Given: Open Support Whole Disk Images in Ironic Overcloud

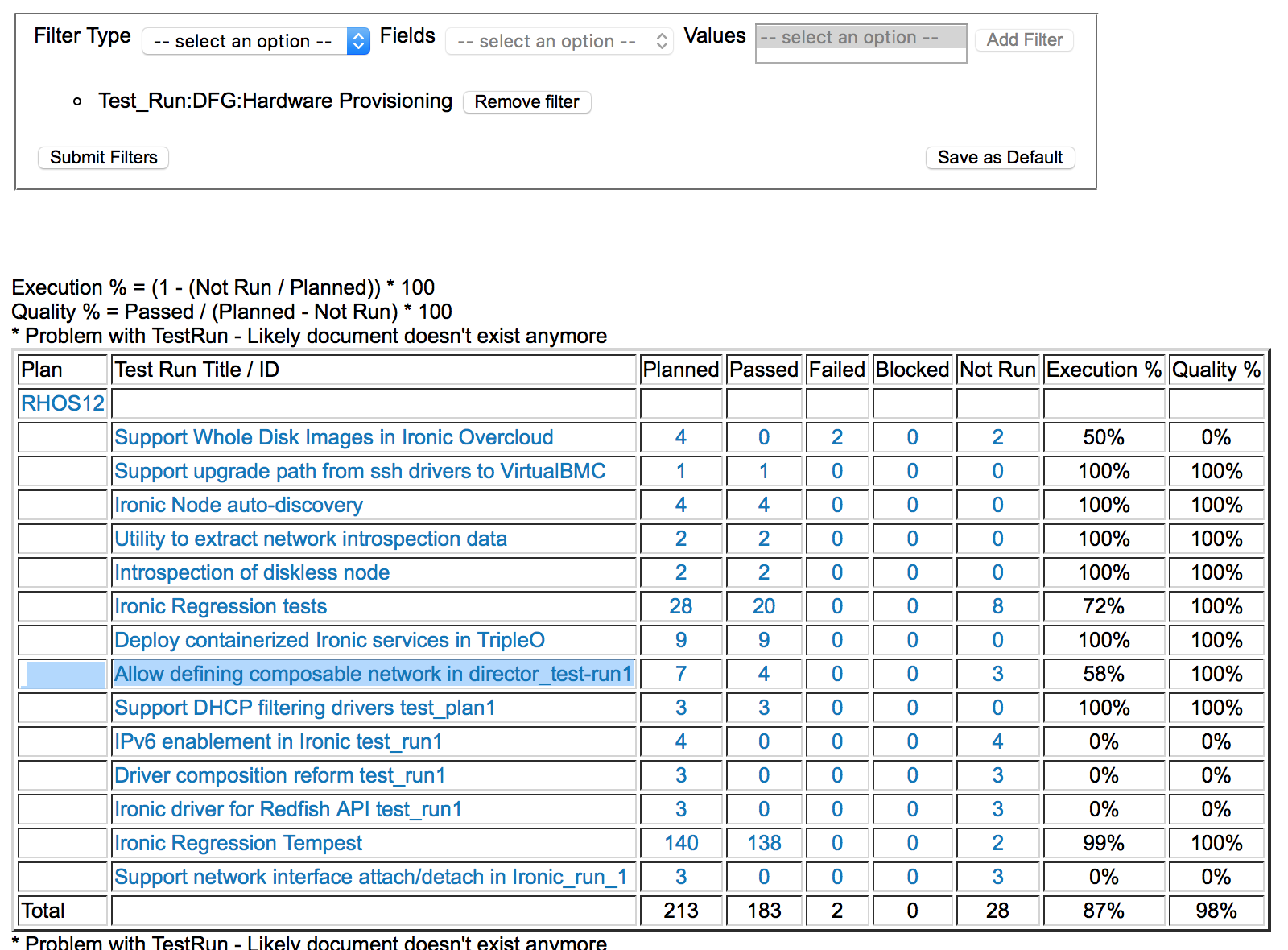Looking at the screenshot, I should [x=334, y=437].
